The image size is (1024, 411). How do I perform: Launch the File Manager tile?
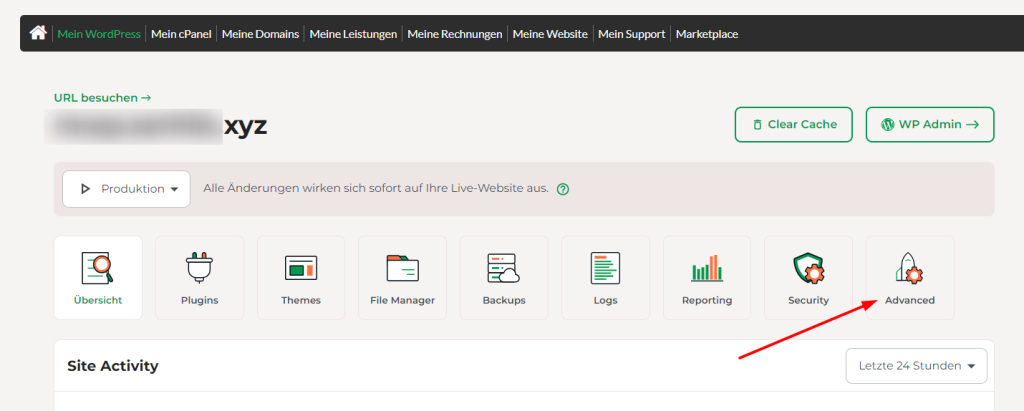(402, 278)
